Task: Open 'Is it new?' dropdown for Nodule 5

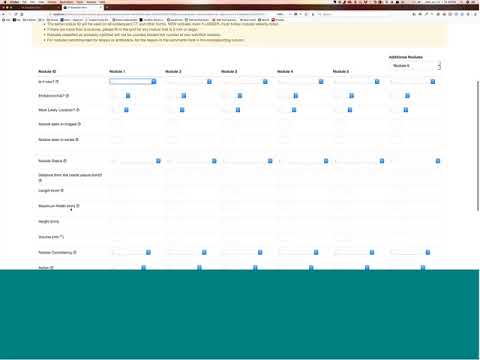Action: click(x=356, y=82)
